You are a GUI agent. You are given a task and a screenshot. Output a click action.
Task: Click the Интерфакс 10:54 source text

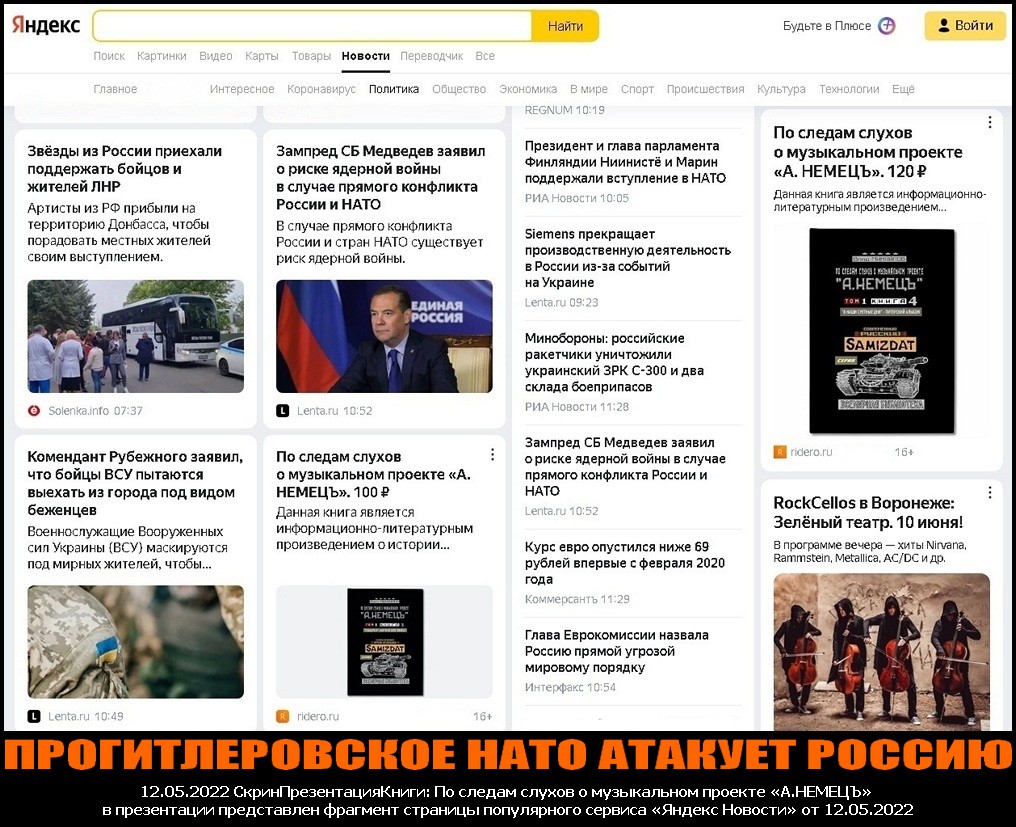[570, 687]
